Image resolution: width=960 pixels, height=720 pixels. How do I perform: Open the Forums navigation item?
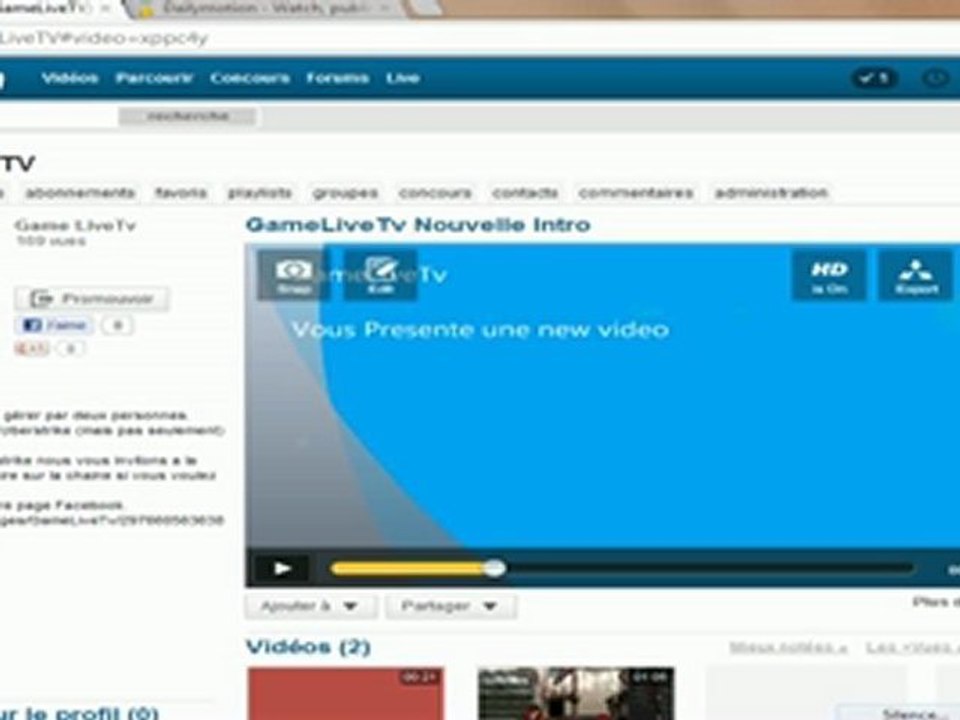[x=337, y=78]
